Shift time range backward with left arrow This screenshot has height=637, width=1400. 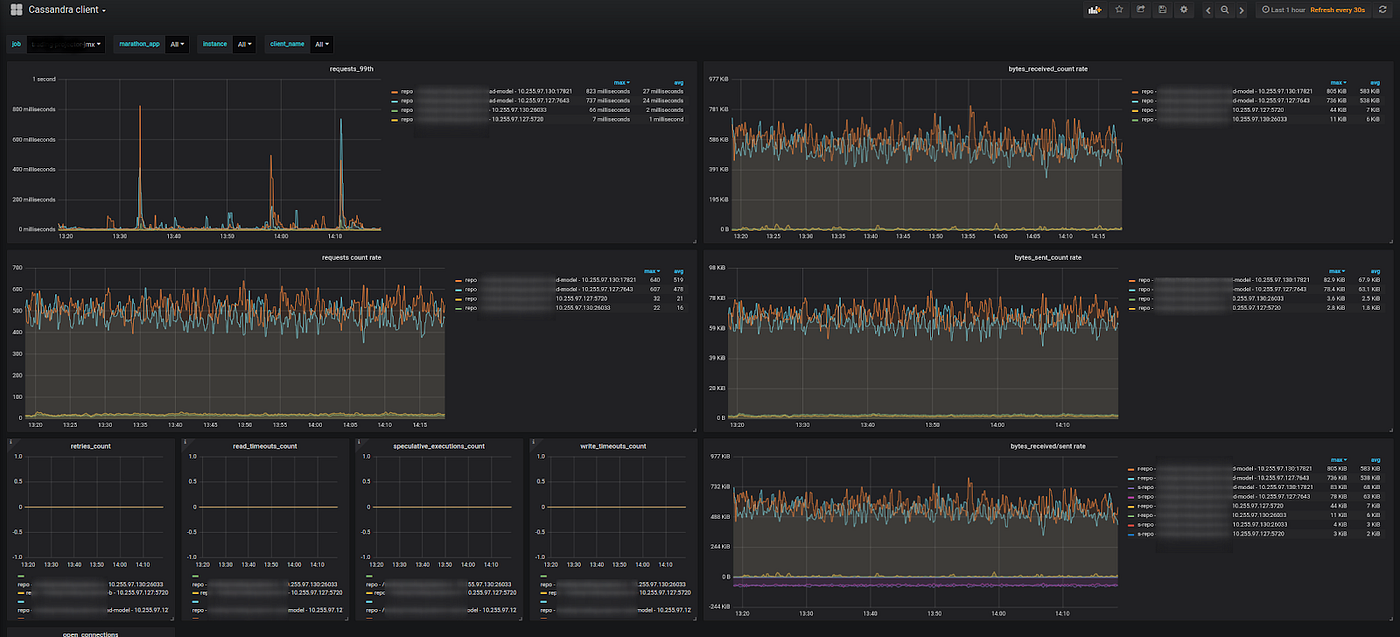[1209, 10]
